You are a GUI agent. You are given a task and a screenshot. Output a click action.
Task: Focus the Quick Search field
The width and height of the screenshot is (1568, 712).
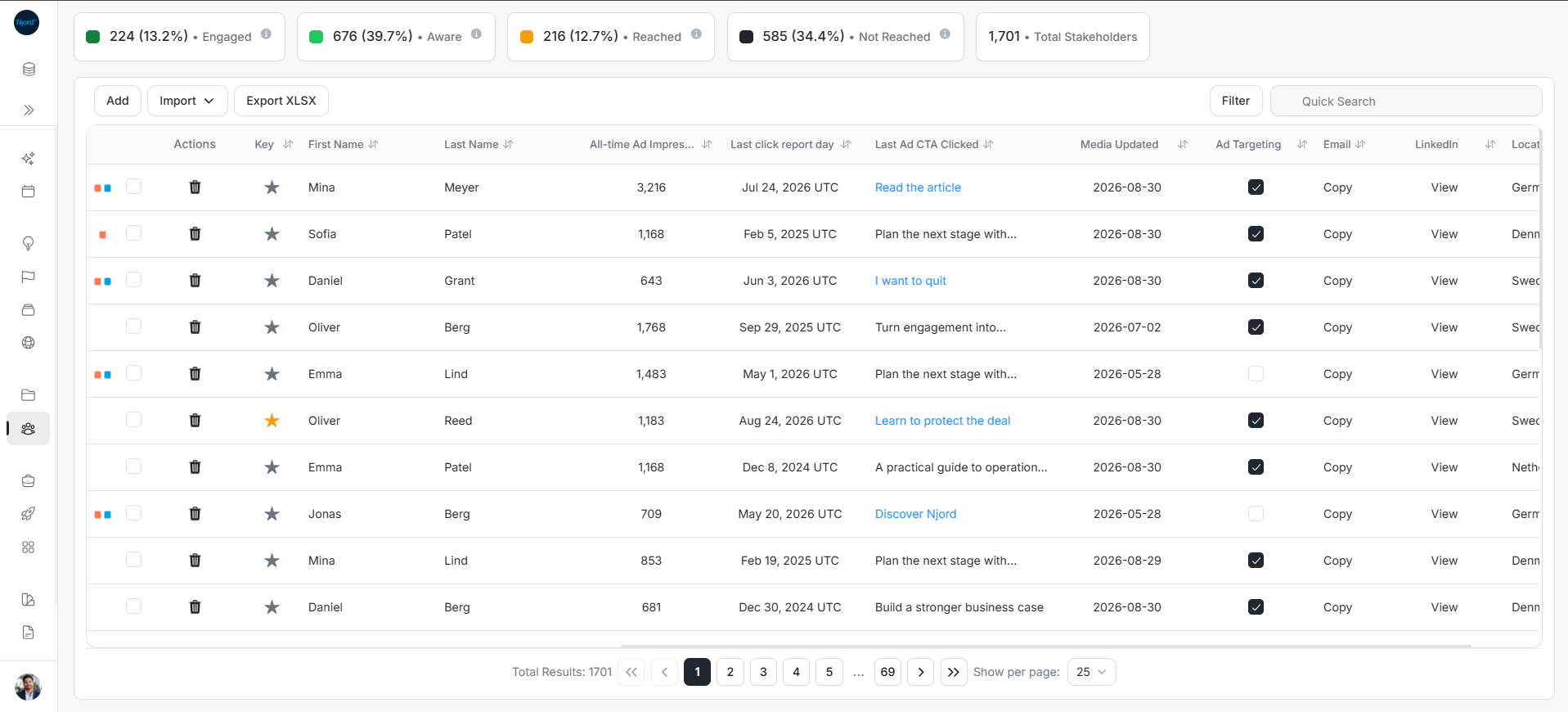click(1406, 101)
